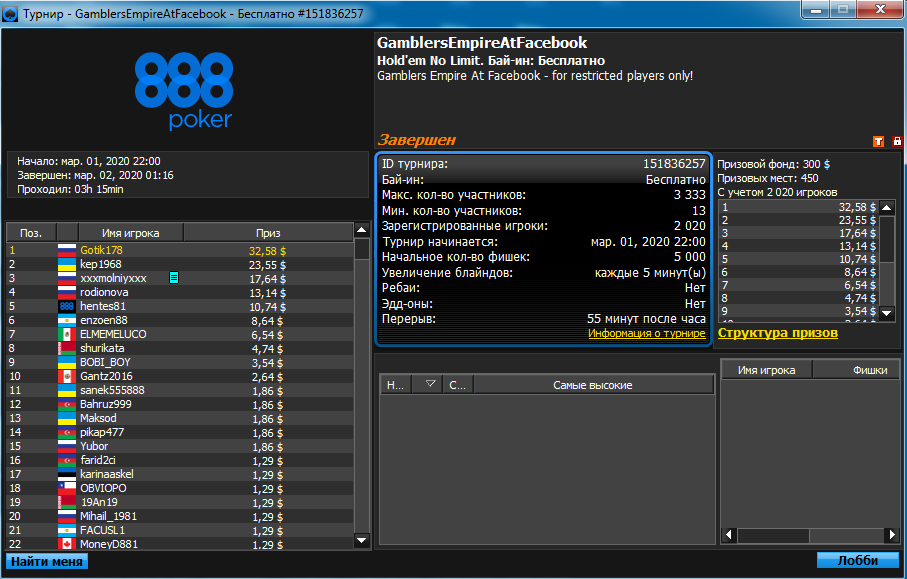907x579 pixels.
Task: Click the flag icon beside kep1968
Action: click(x=67, y=264)
